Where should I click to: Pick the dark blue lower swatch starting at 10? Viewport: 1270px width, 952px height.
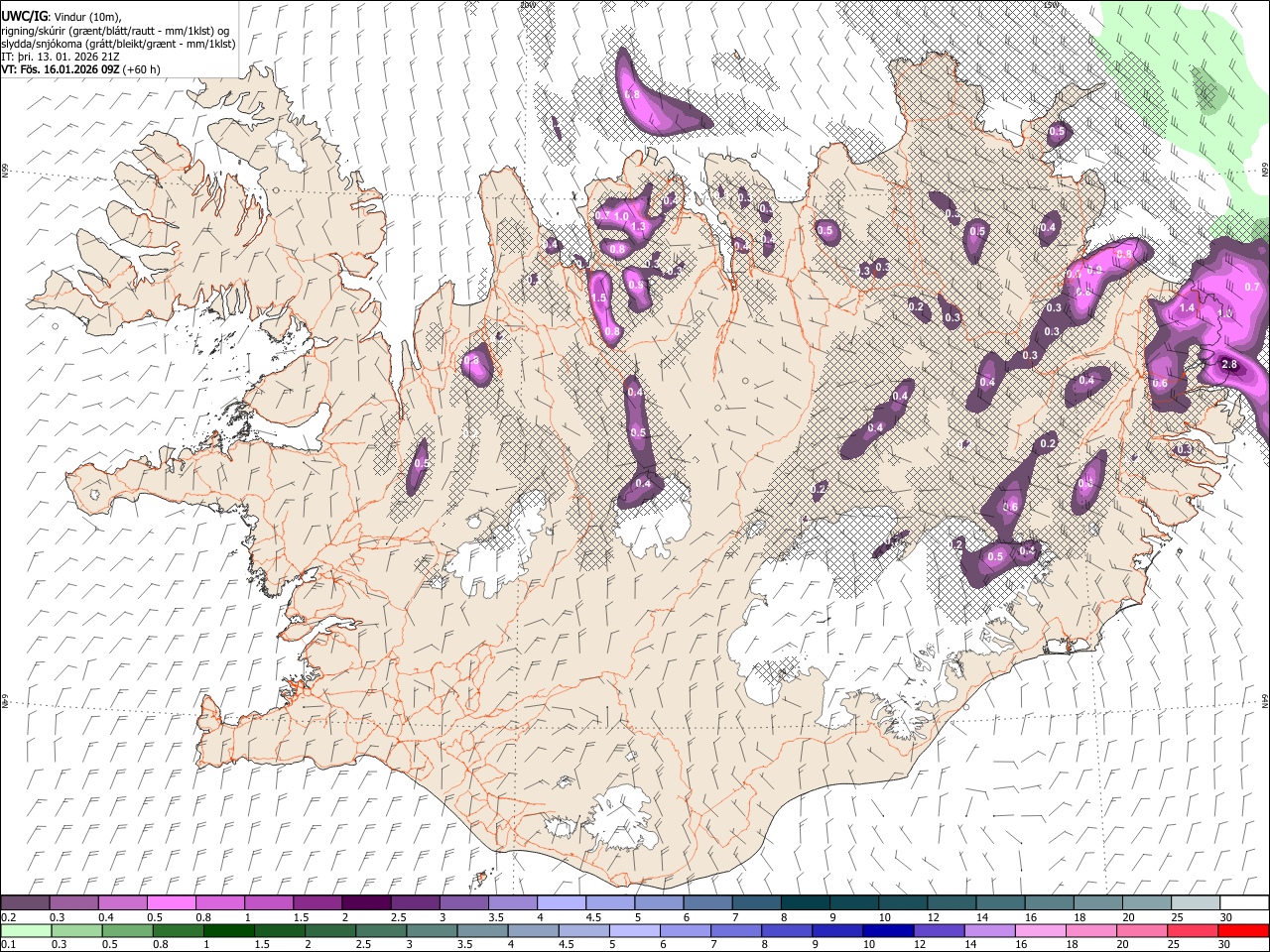pyautogui.click(x=888, y=930)
